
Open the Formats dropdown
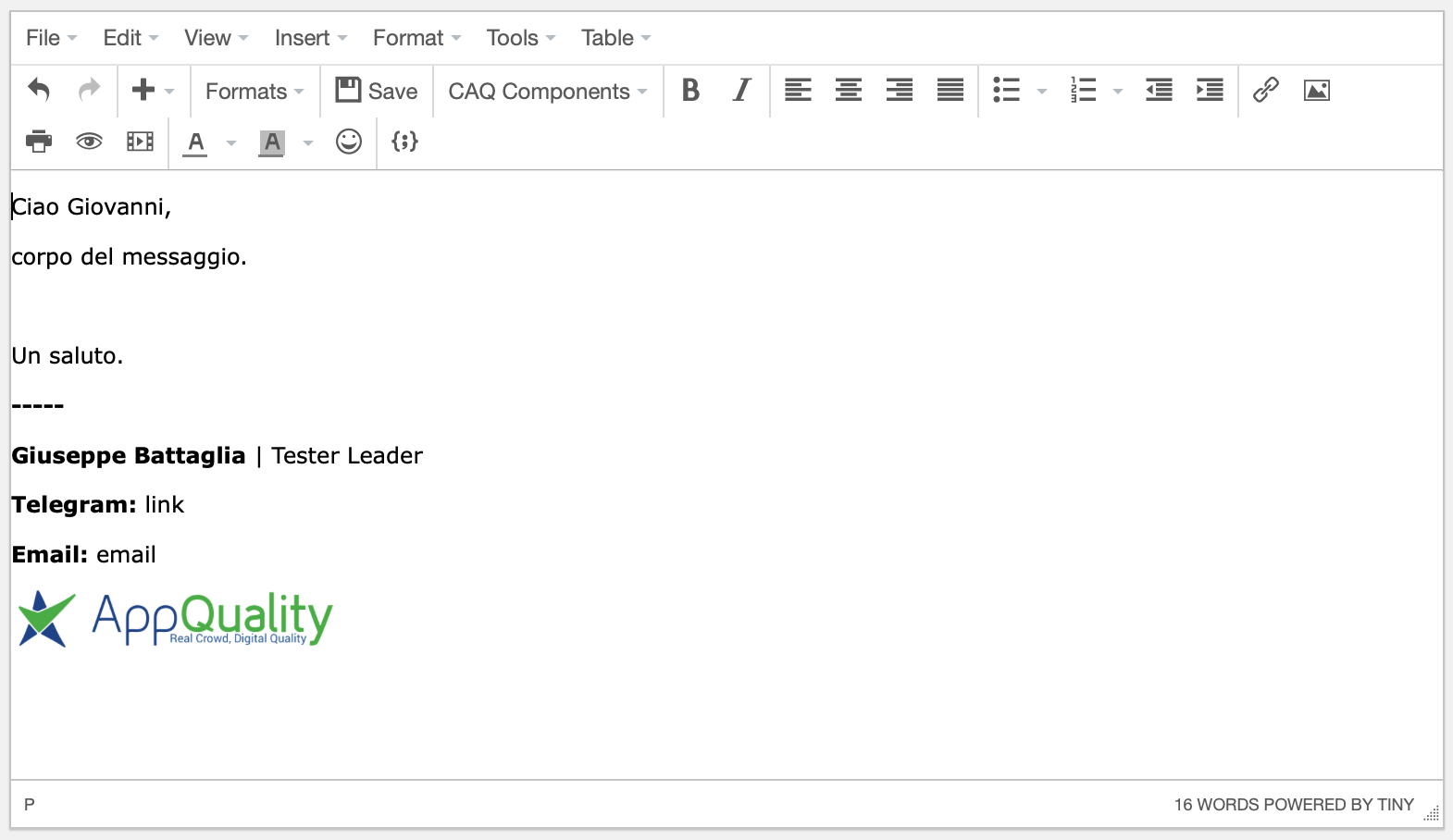click(x=255, y=91)
